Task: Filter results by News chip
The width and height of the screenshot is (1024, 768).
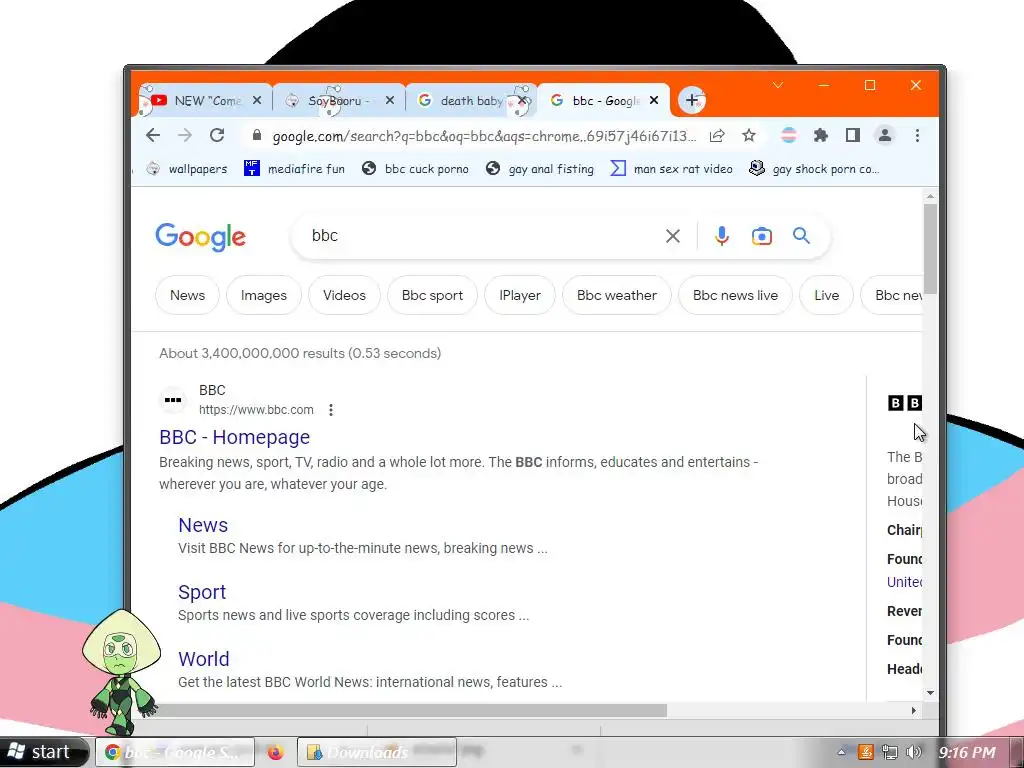Action: 187,295
